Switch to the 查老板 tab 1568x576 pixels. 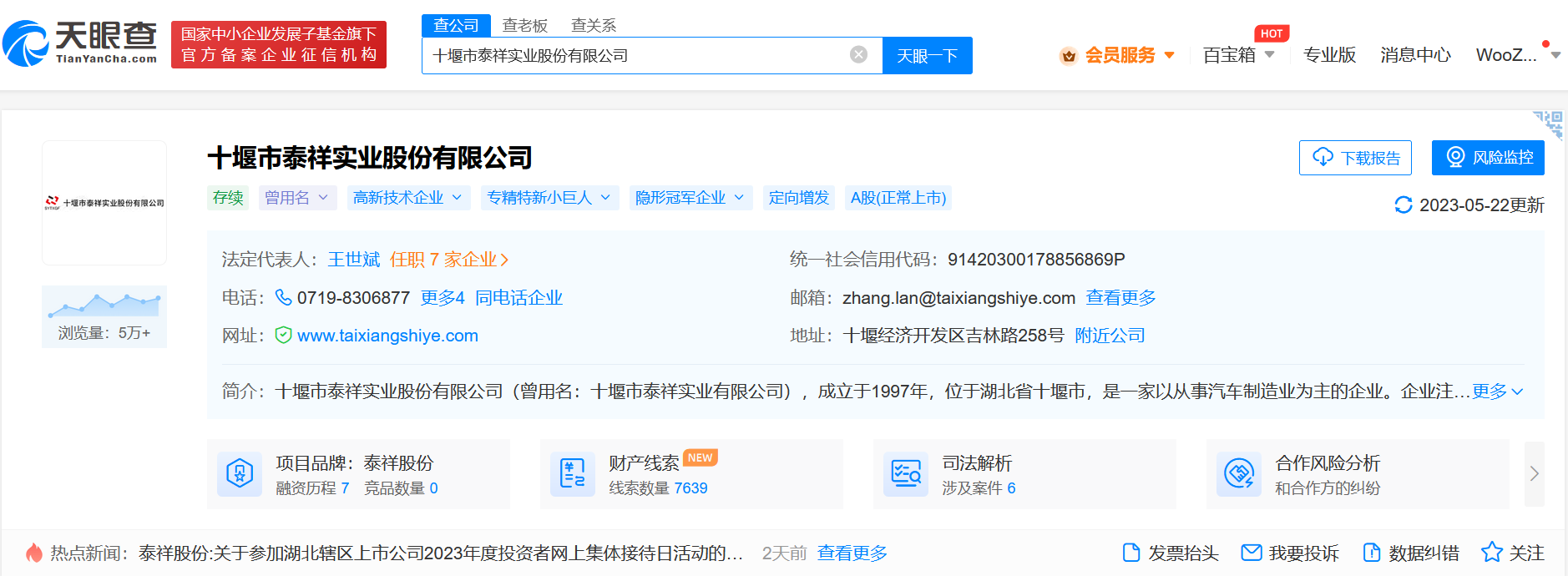tap(524, 26)
